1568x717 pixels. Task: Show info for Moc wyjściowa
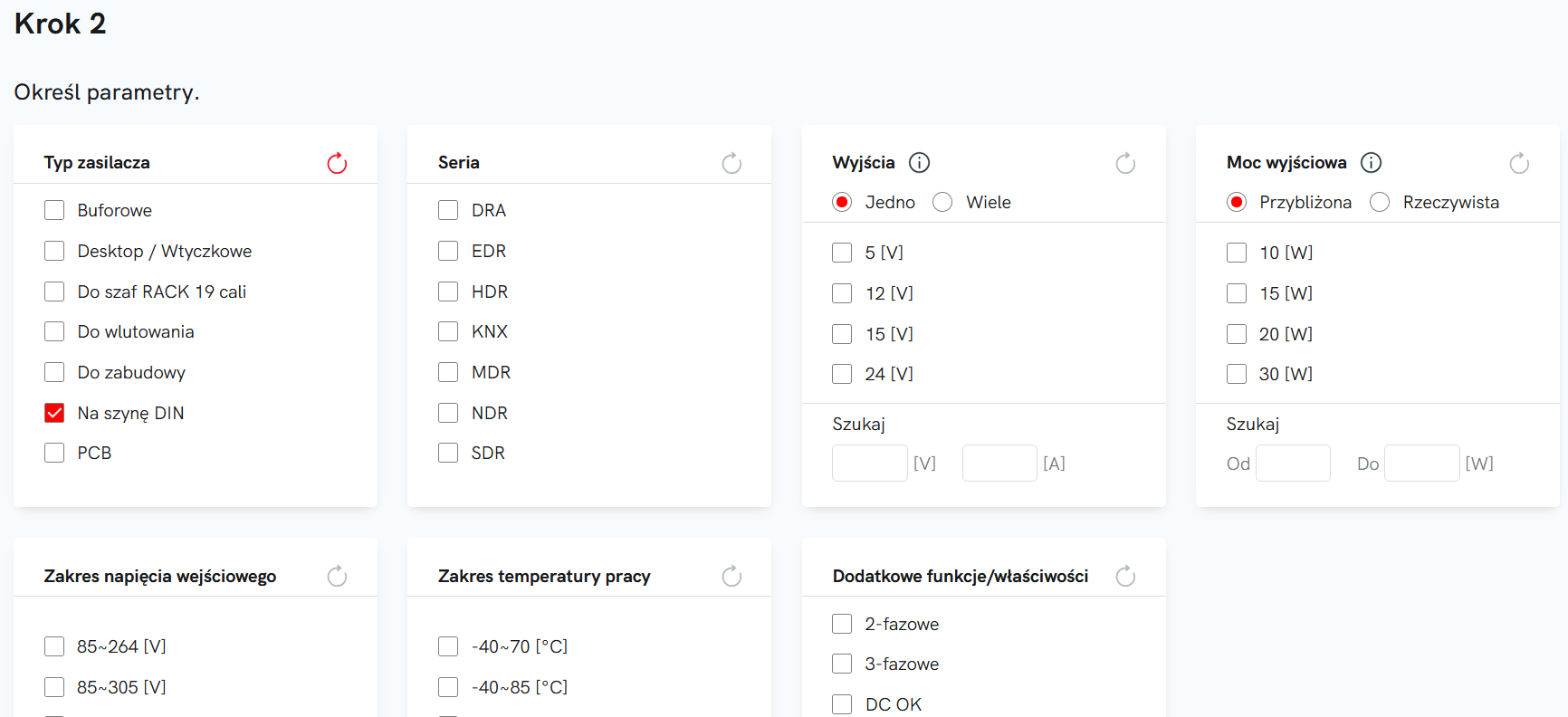pos(1371,163)
